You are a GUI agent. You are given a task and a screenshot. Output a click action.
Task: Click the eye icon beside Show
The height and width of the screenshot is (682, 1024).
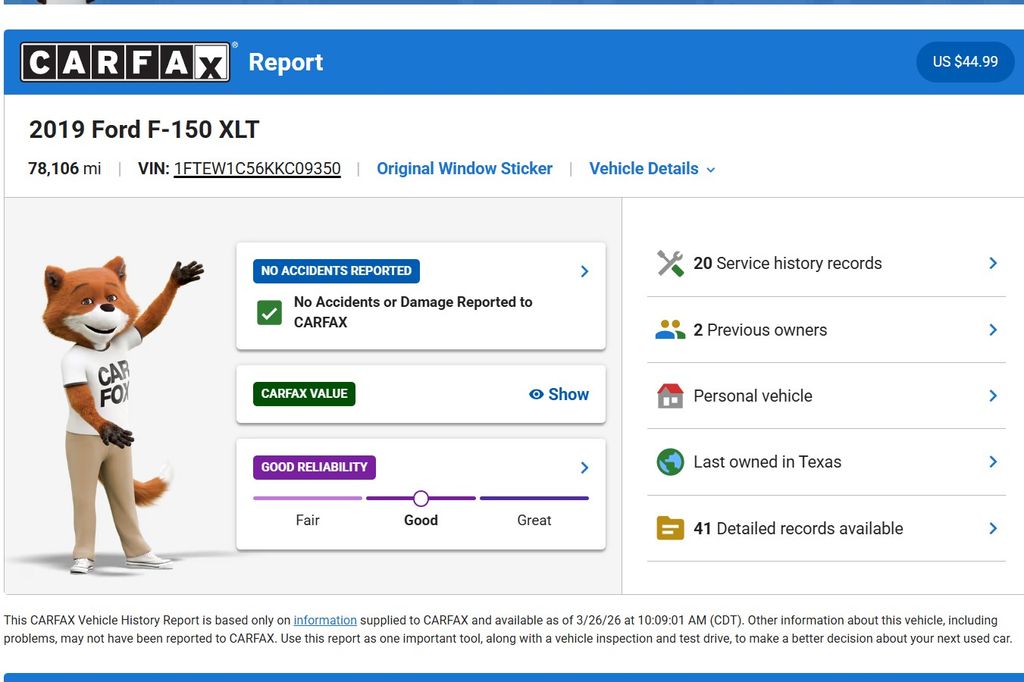coord(536,394)
